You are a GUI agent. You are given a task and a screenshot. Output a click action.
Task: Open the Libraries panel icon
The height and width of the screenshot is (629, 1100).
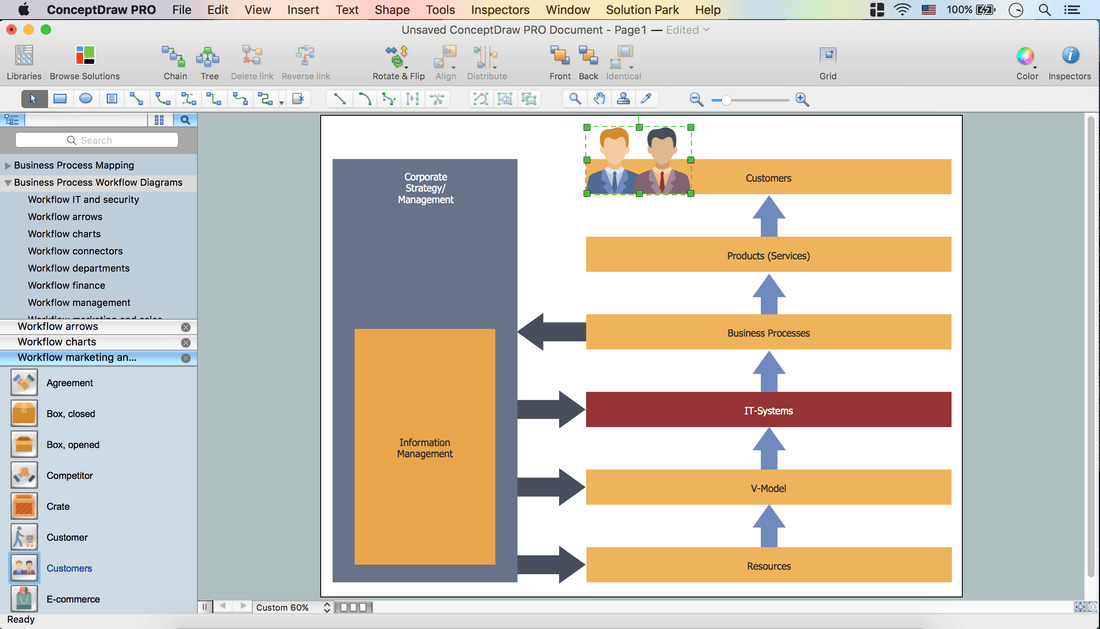(x=24, y=56)
